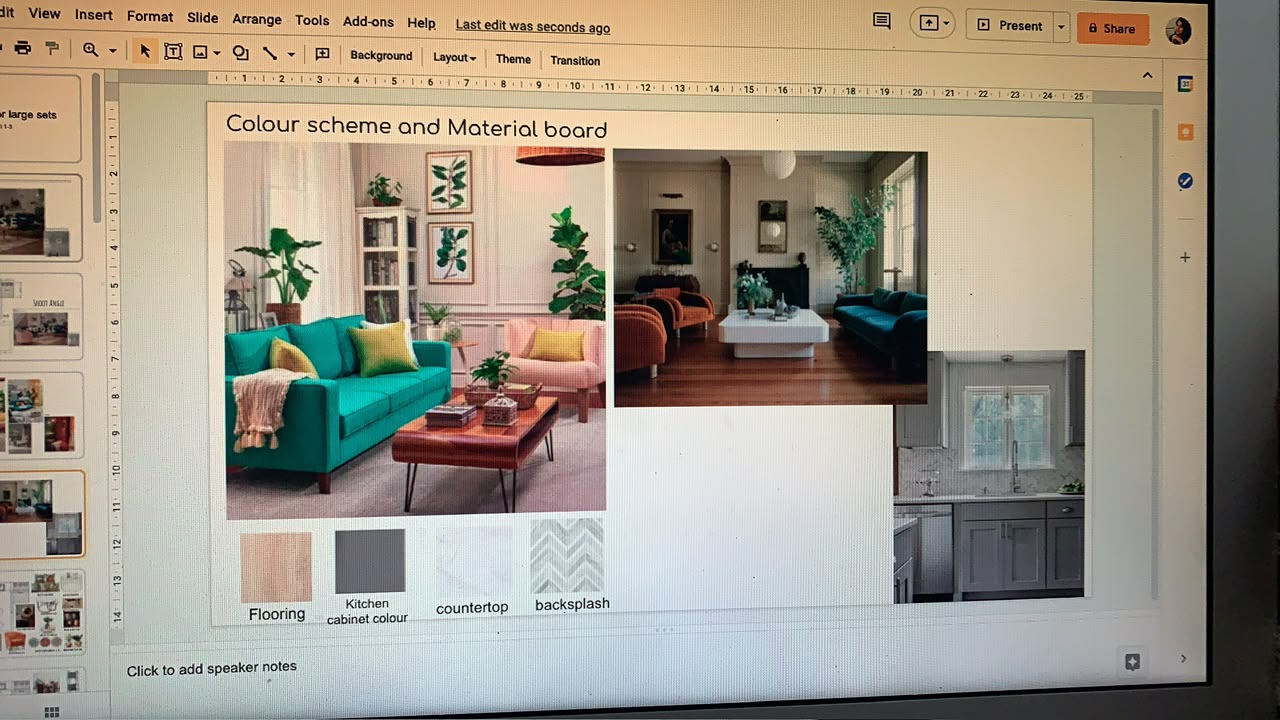
Task: Select the arrow cursor tool
Action: (x=145, y=51)
